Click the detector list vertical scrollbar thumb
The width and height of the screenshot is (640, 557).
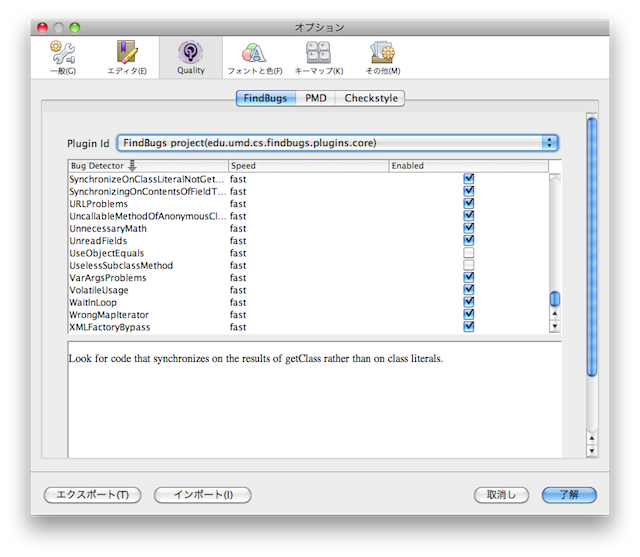point(555,299)
